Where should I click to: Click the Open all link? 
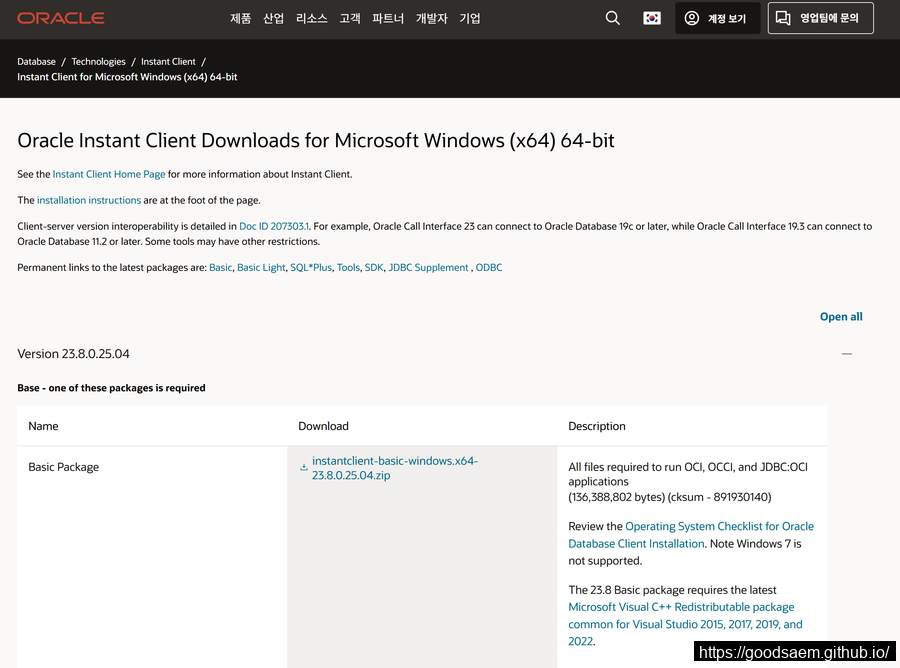click(841, 317)
